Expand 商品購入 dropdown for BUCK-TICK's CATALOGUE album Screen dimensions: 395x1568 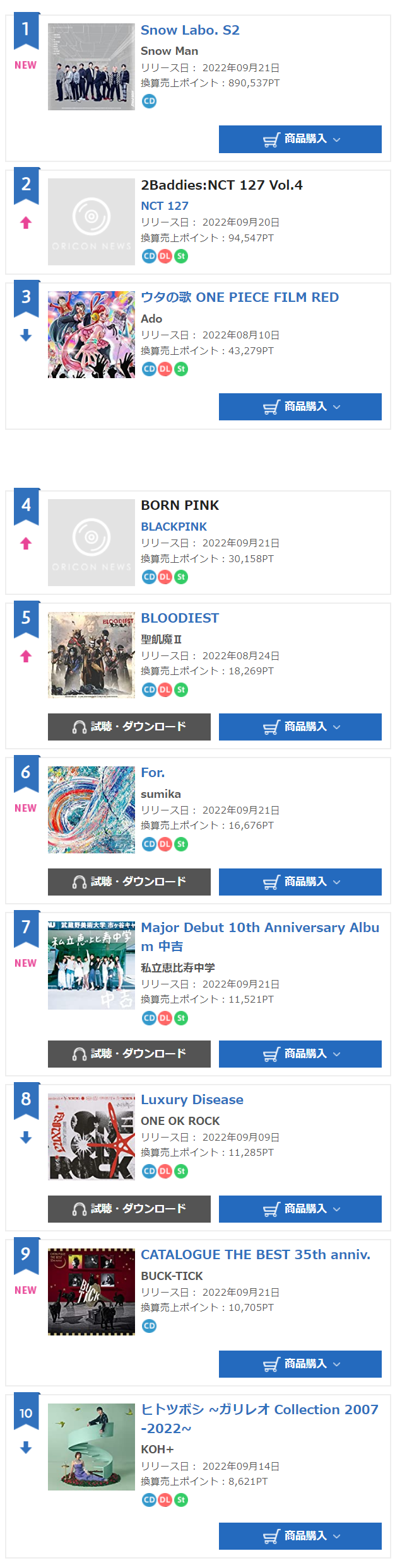pyautogui.click(x=300, y=1364)
